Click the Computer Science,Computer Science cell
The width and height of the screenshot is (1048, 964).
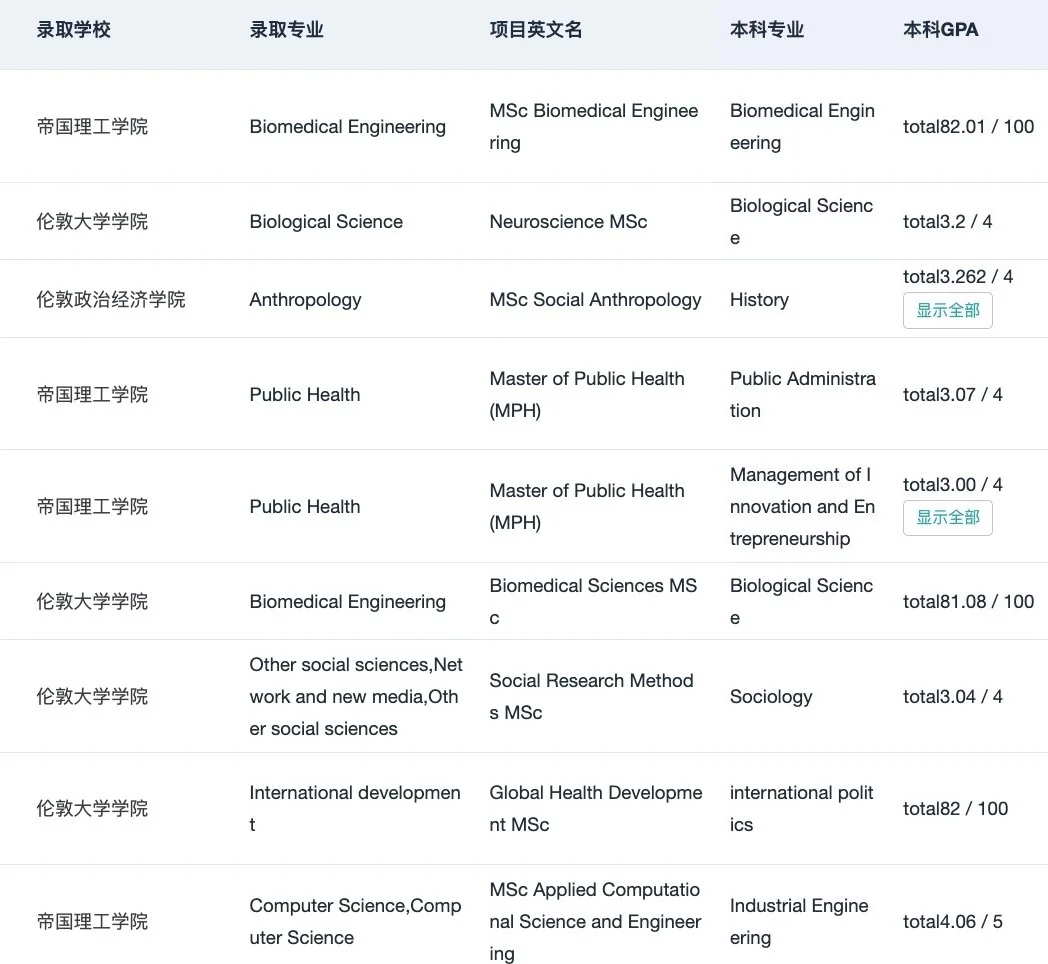click(355, 922)
